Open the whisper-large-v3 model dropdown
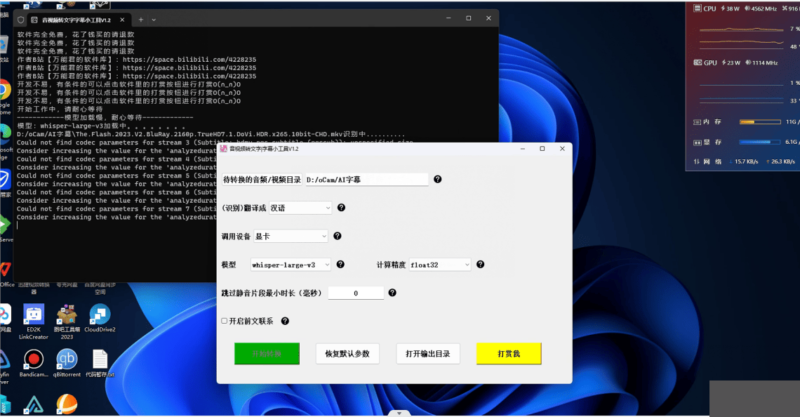The image size is (800, 417). (291, 265)
